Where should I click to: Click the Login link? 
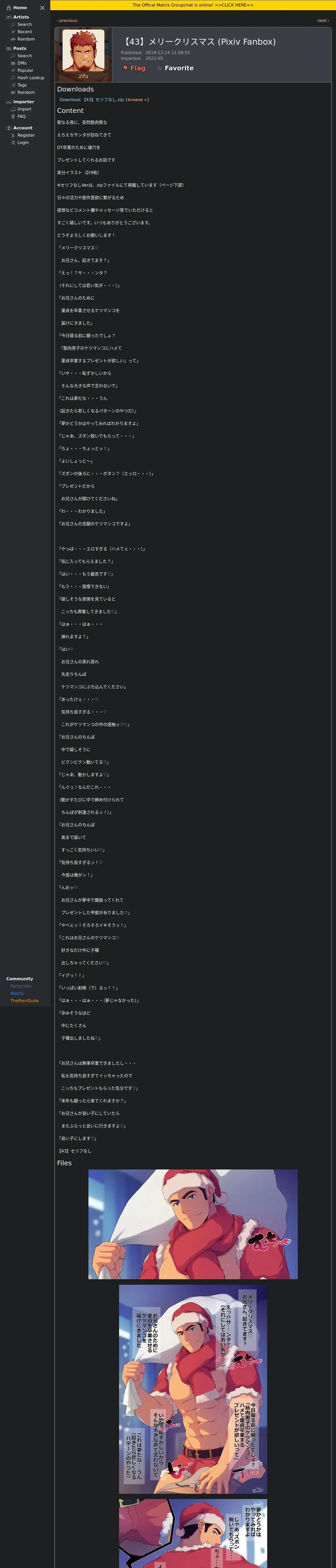(23, 142)
